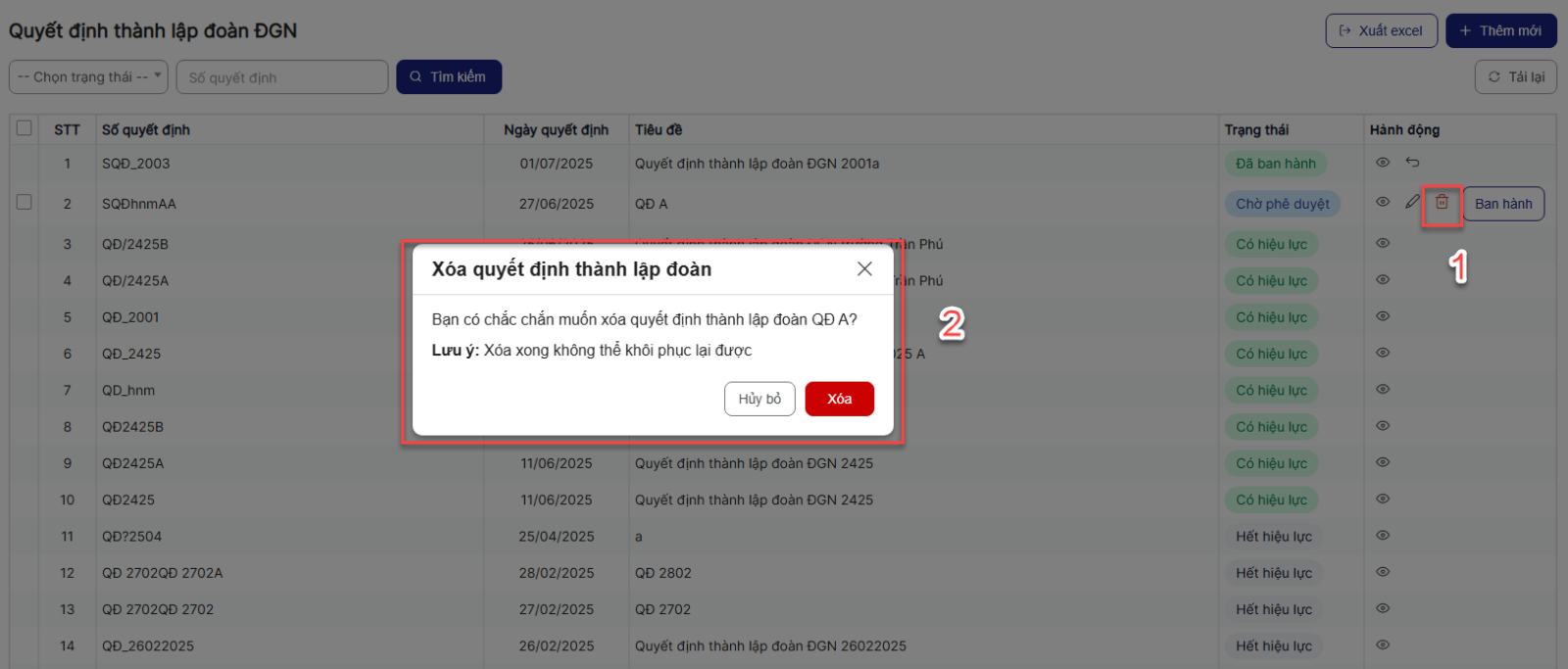Focus the Số quyết định search field
The width and height of the screenshot is (1568, 669).
point(282,77)
